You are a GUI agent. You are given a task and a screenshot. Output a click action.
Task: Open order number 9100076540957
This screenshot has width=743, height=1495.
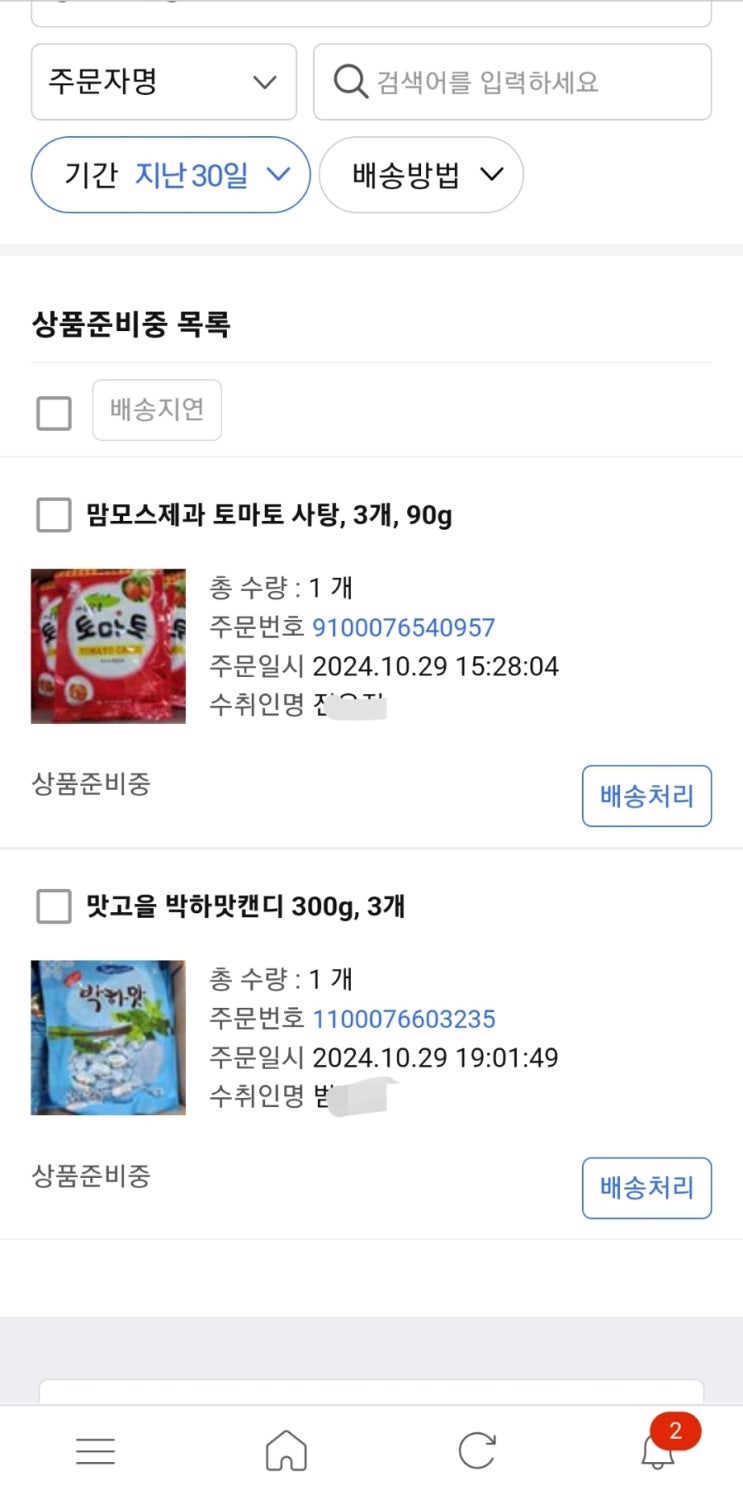tap(404, 628)
